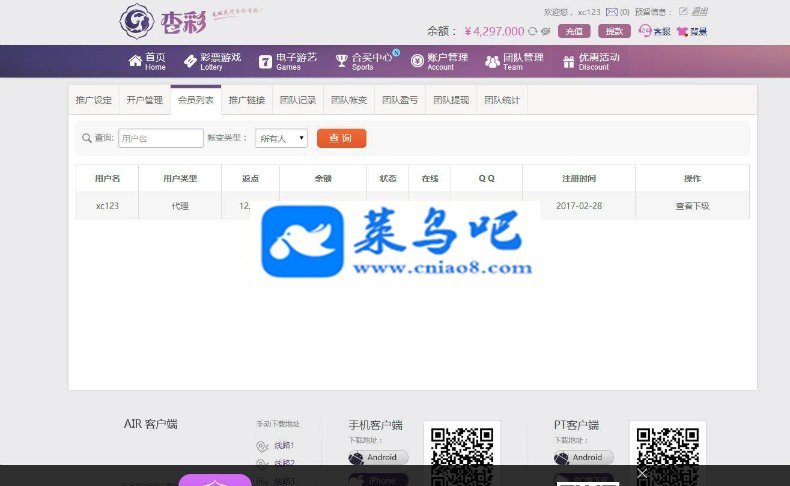Open Team management menu

tap(514, 61)
